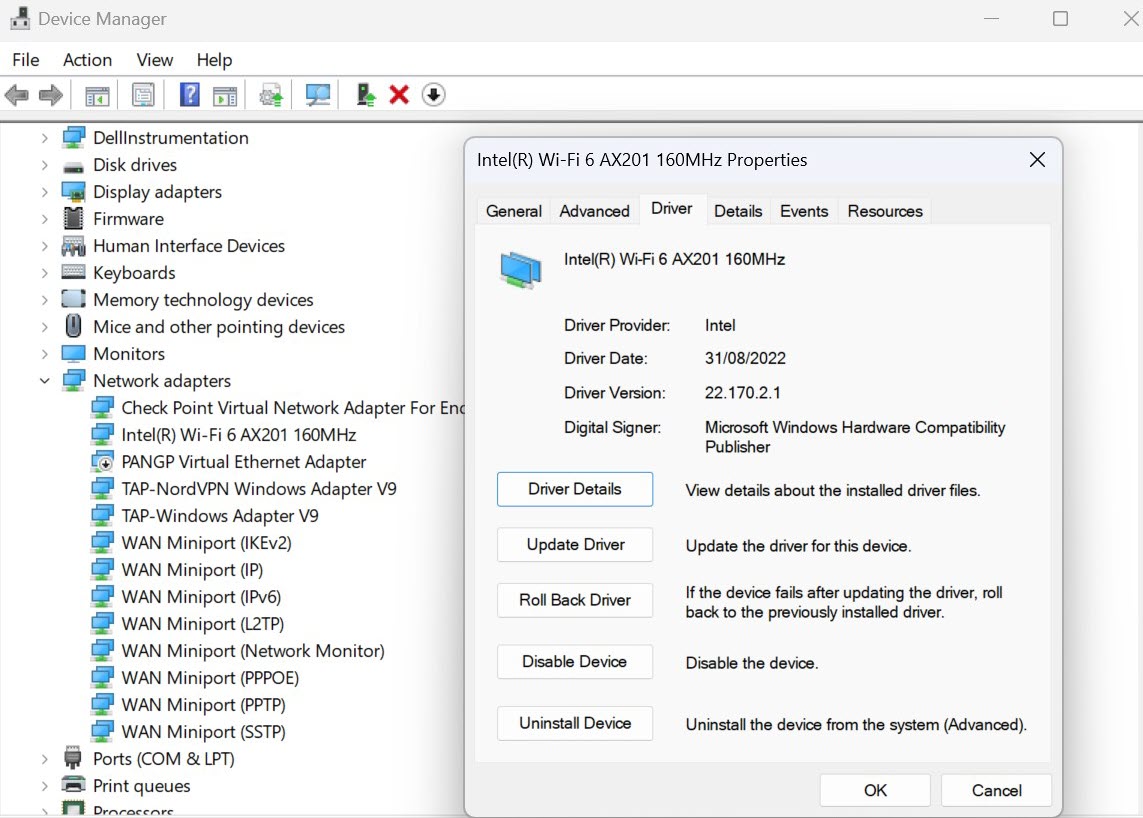Click the Driver Details button

coord(574,489)
